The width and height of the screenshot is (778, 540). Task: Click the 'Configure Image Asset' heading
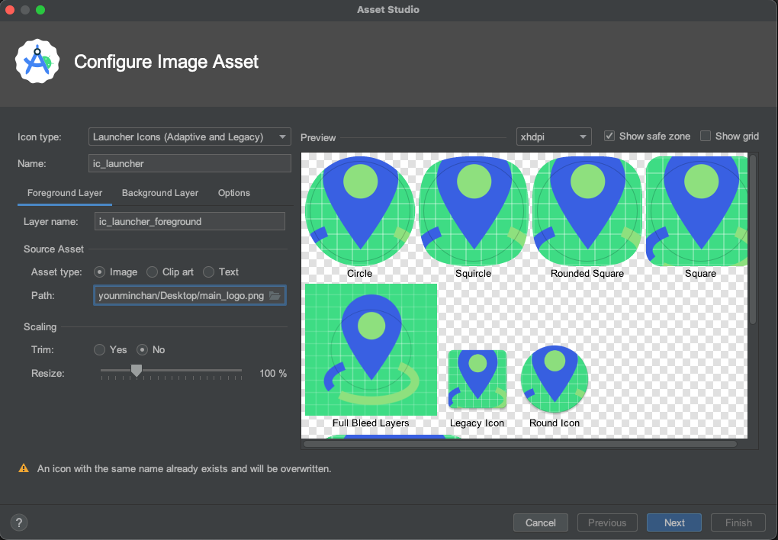click(x=166, y=62)
